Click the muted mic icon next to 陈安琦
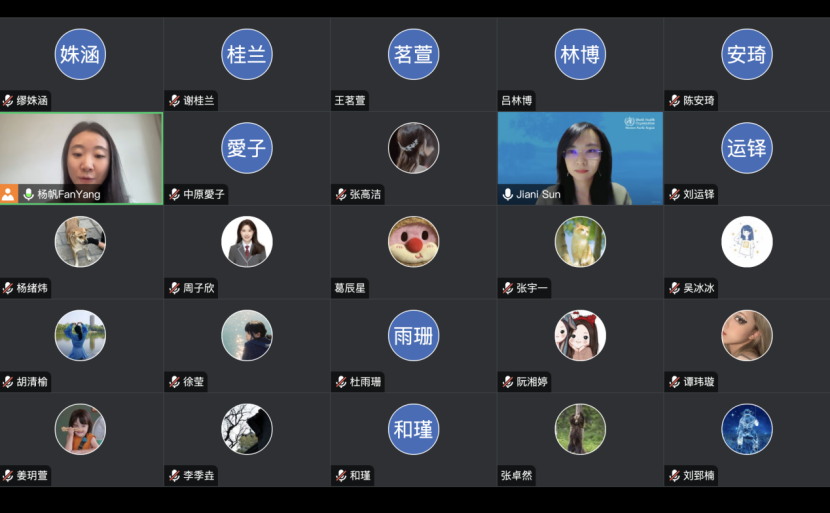 click(x=674, y=101)
